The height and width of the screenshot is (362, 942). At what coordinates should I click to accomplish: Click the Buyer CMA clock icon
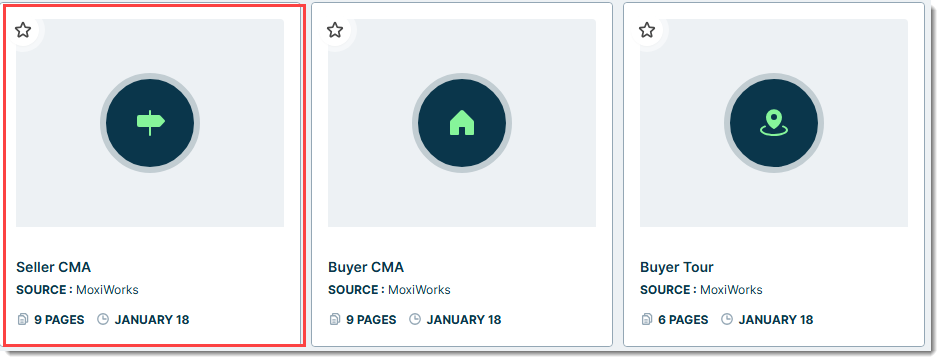[x=415, y=319]
